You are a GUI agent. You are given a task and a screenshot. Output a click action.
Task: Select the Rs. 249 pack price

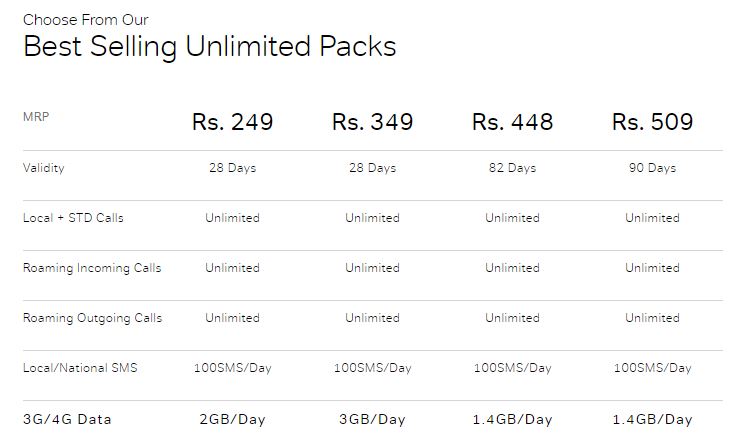[233, 122]
